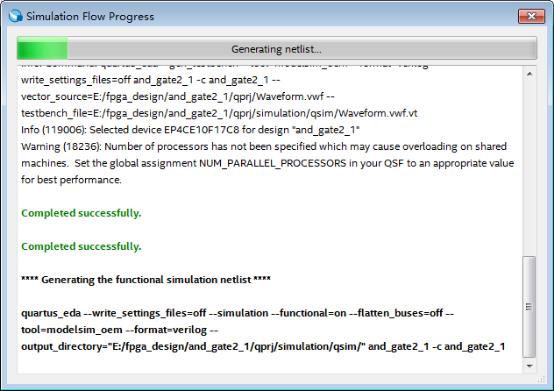The height and width of the screenshot is (391, 554).
Task: Click the 'write_settings_files=off and_gate2_1' line
Action: tap(151, 80)
